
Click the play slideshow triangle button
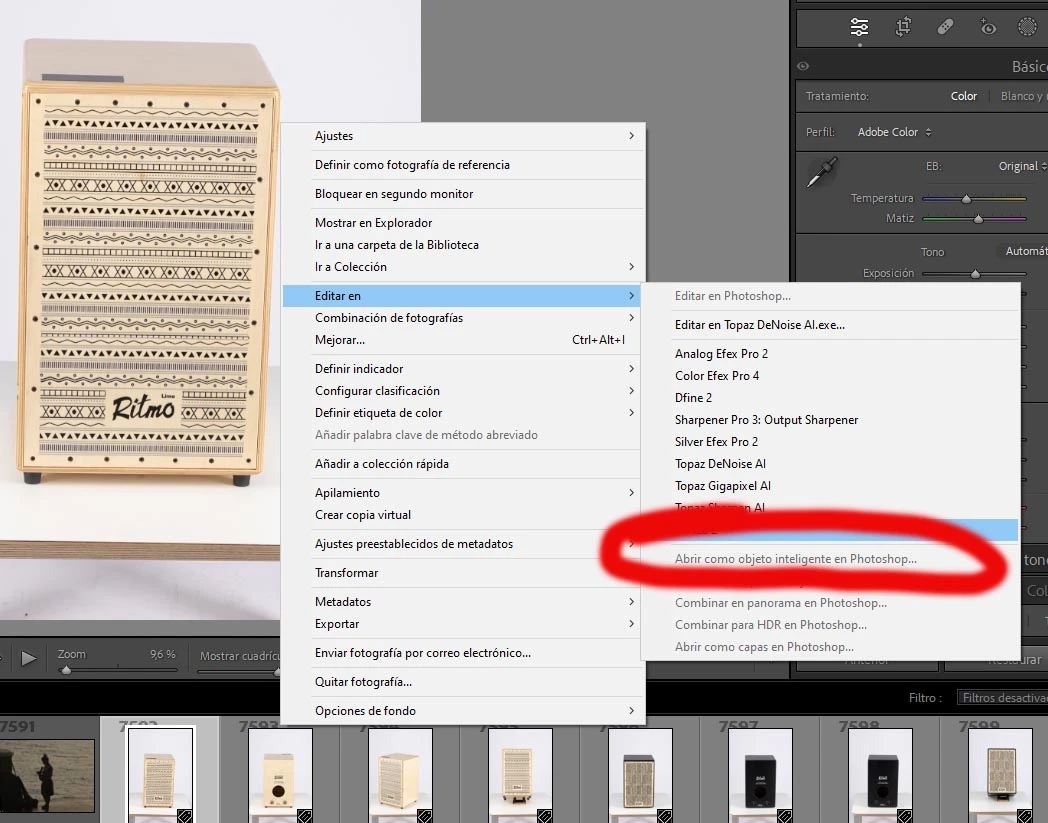28,659
